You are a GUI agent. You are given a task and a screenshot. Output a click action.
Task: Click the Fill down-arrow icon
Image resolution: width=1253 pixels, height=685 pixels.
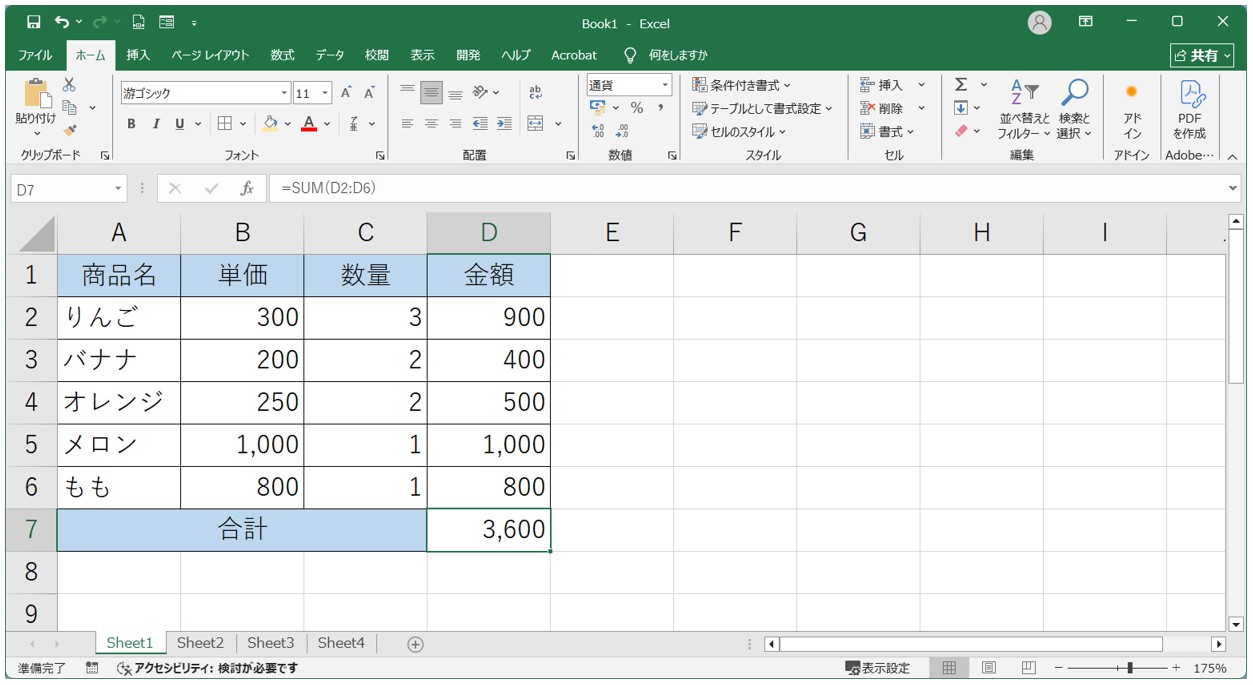tap(961, 108)
